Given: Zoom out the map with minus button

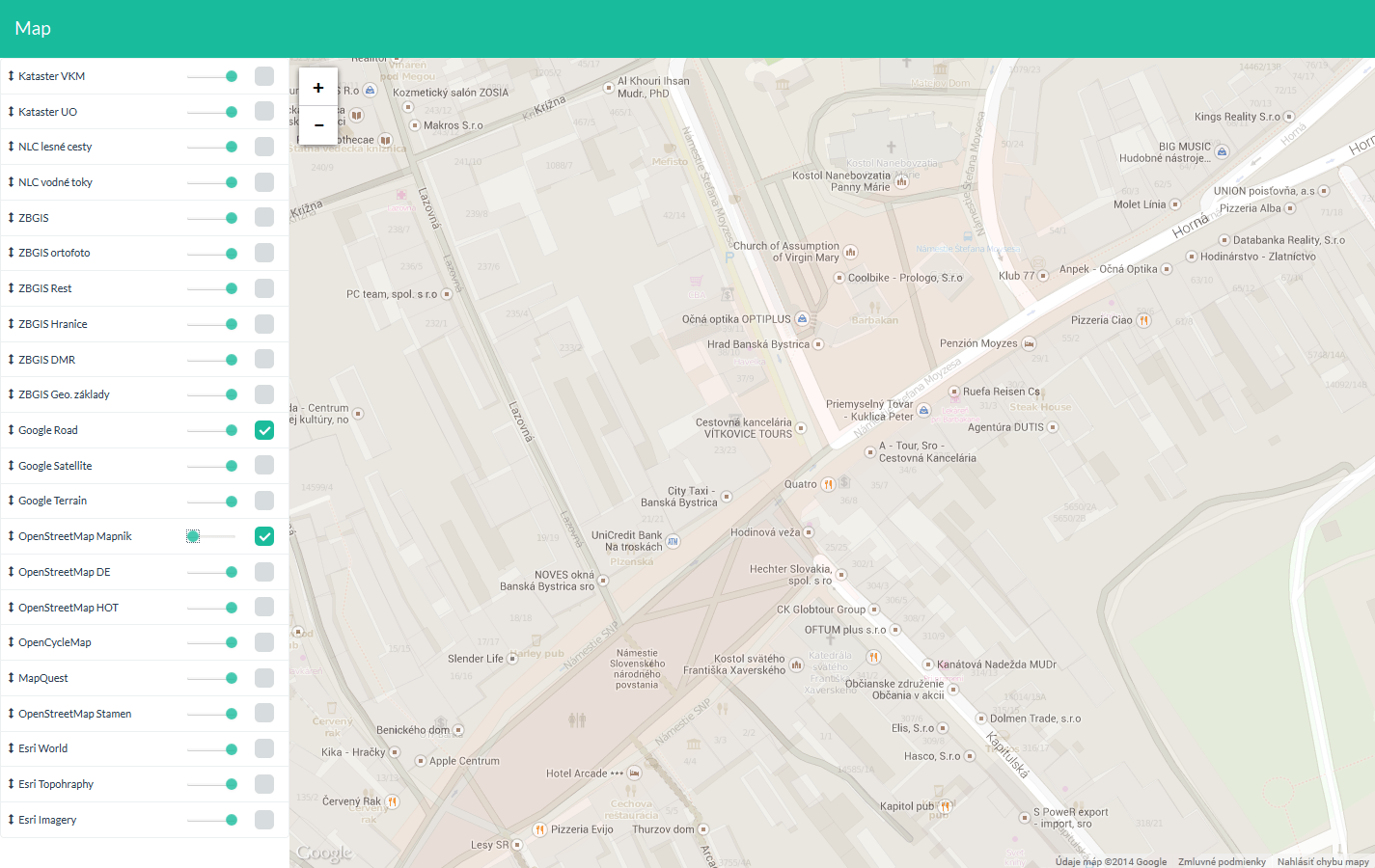Looking at the screenshot, I should 318,125.
